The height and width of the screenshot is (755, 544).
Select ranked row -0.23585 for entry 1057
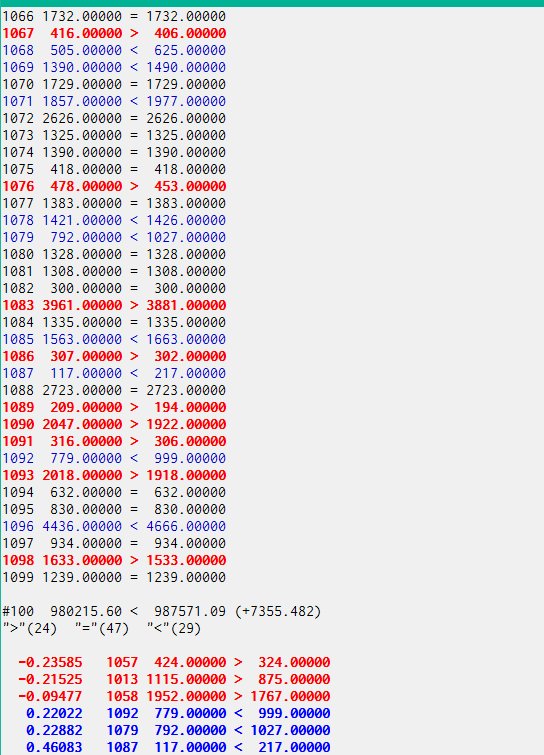pyautogui.click(x=174, y=663)
